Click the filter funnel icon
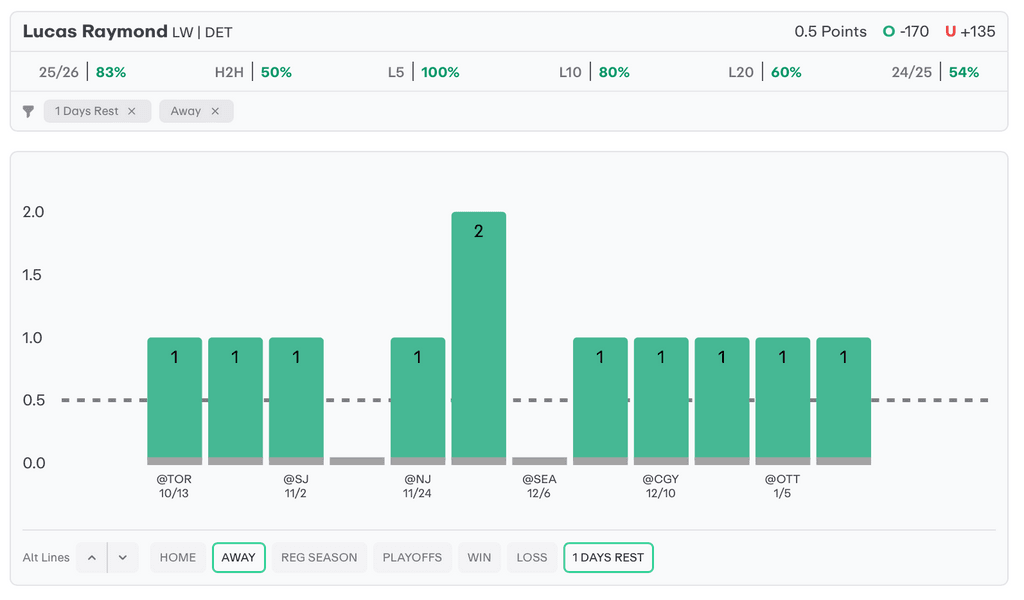The width and height of the screenshot is (1024, 600). [29, 112]
